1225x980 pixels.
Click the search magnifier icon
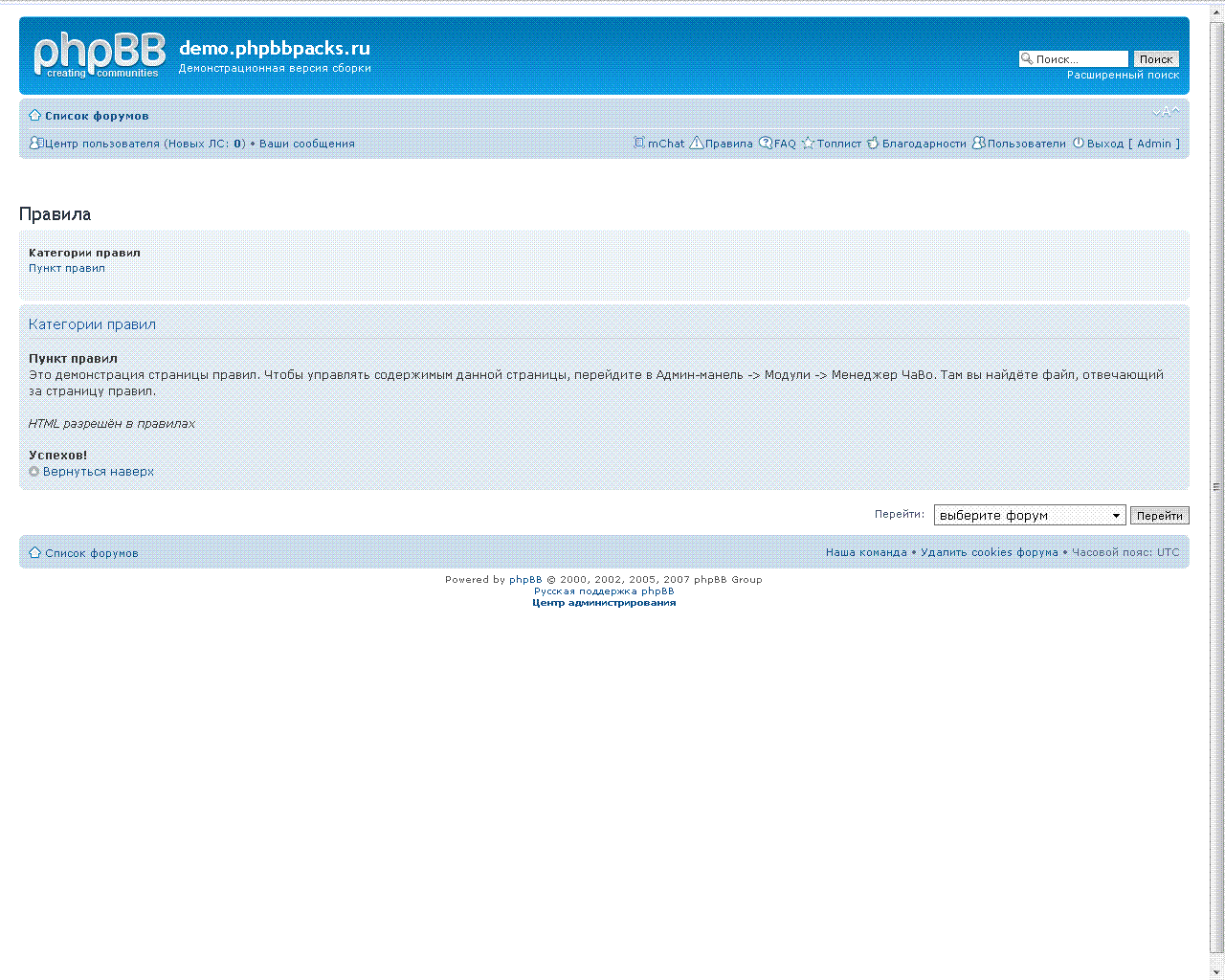[x=1027, y=58]
